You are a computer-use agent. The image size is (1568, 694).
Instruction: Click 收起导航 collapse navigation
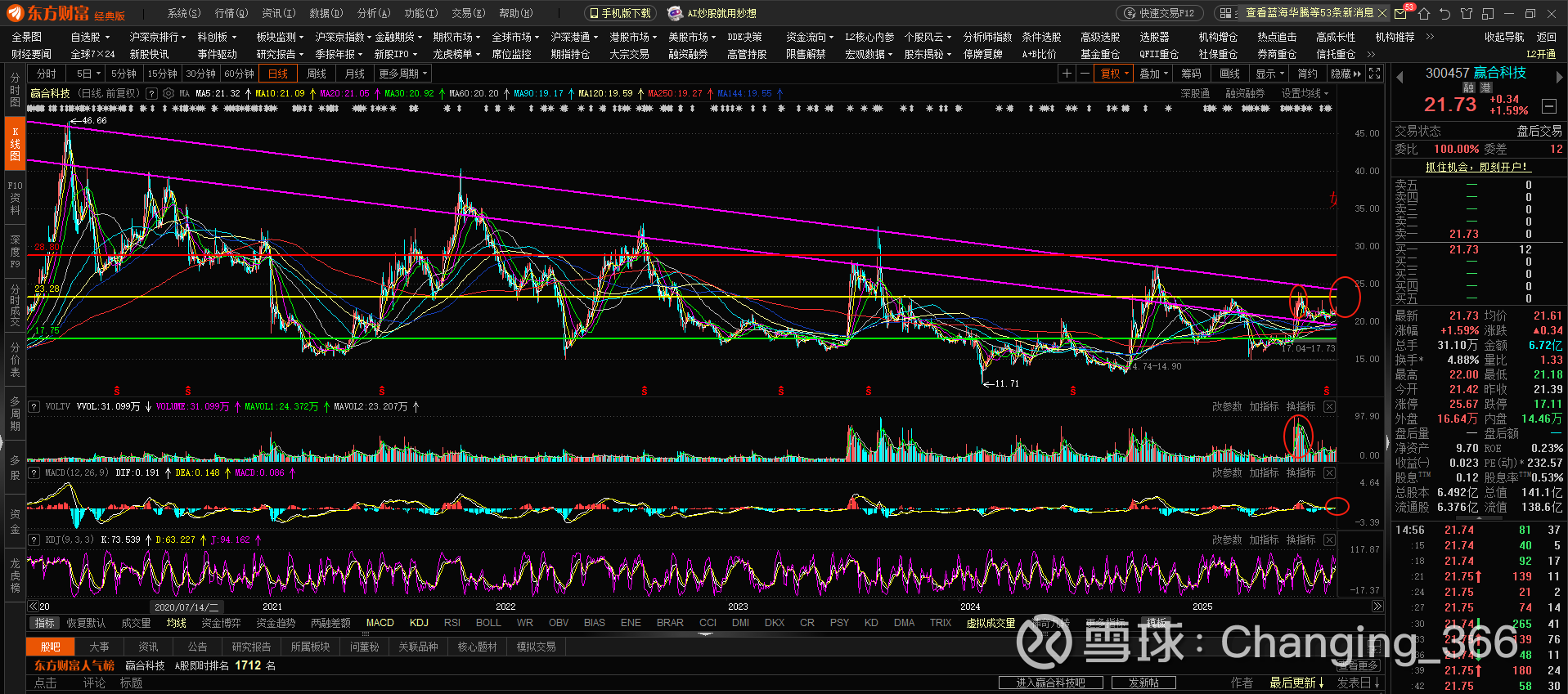[x=1504, y=37]
